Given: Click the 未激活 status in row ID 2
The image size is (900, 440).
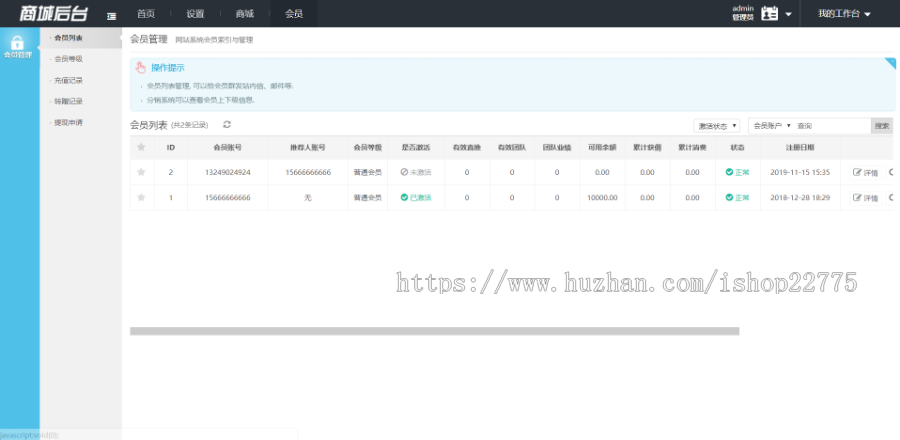Looking at the screenshot, I should [x=416, y=172].
